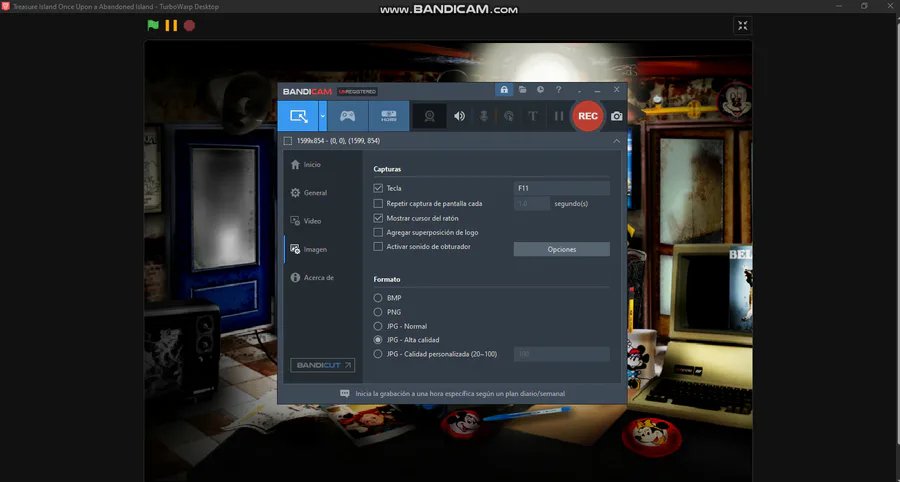Collapse the Bandicam panel with the chevron
900x482 pixels.
tap(616, 141)
